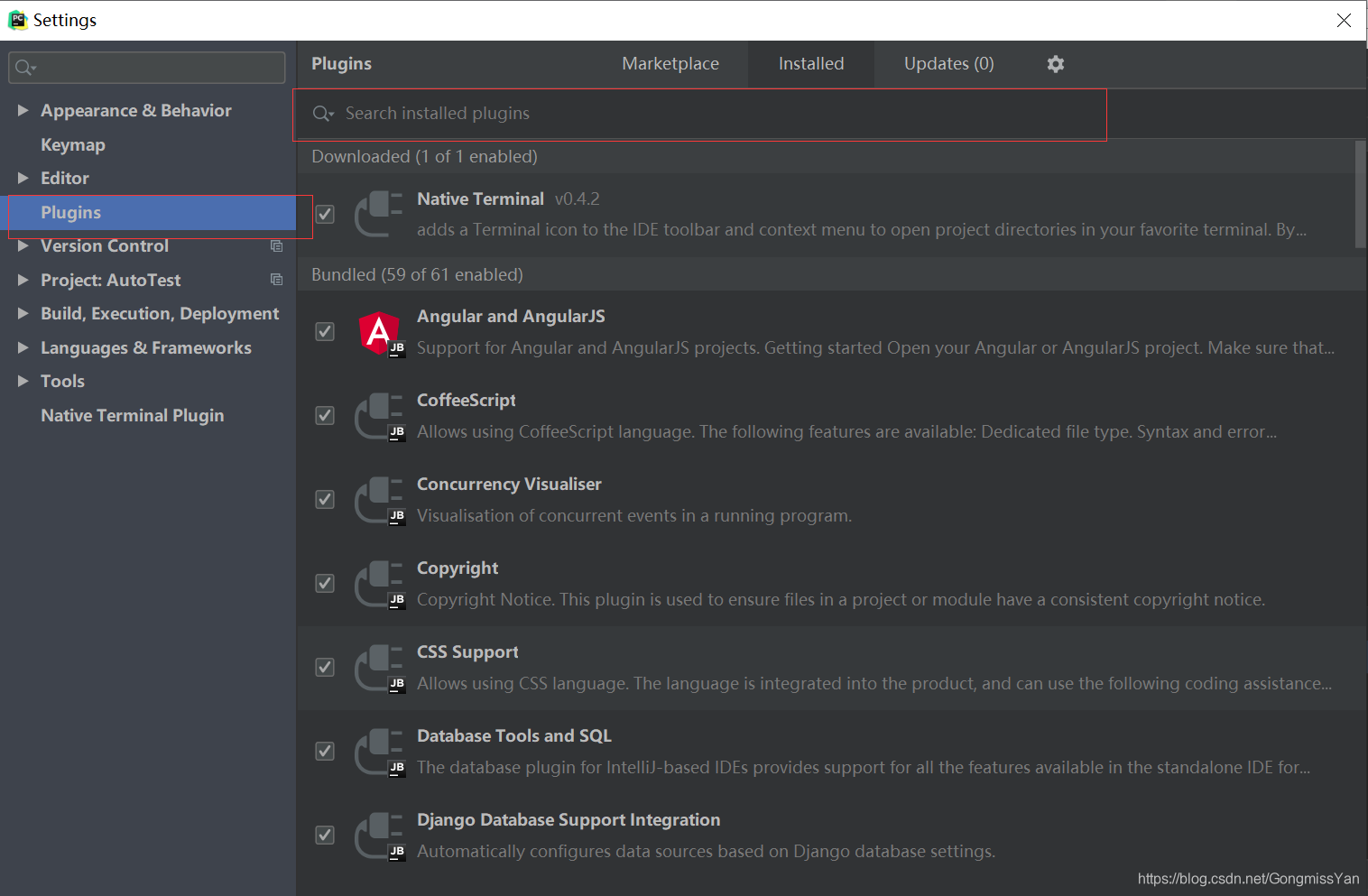Image resolution: width=1368 pixels, height=896 pixels.
Task: Expand the Version Control arrow
Action: tap(23, 245)
